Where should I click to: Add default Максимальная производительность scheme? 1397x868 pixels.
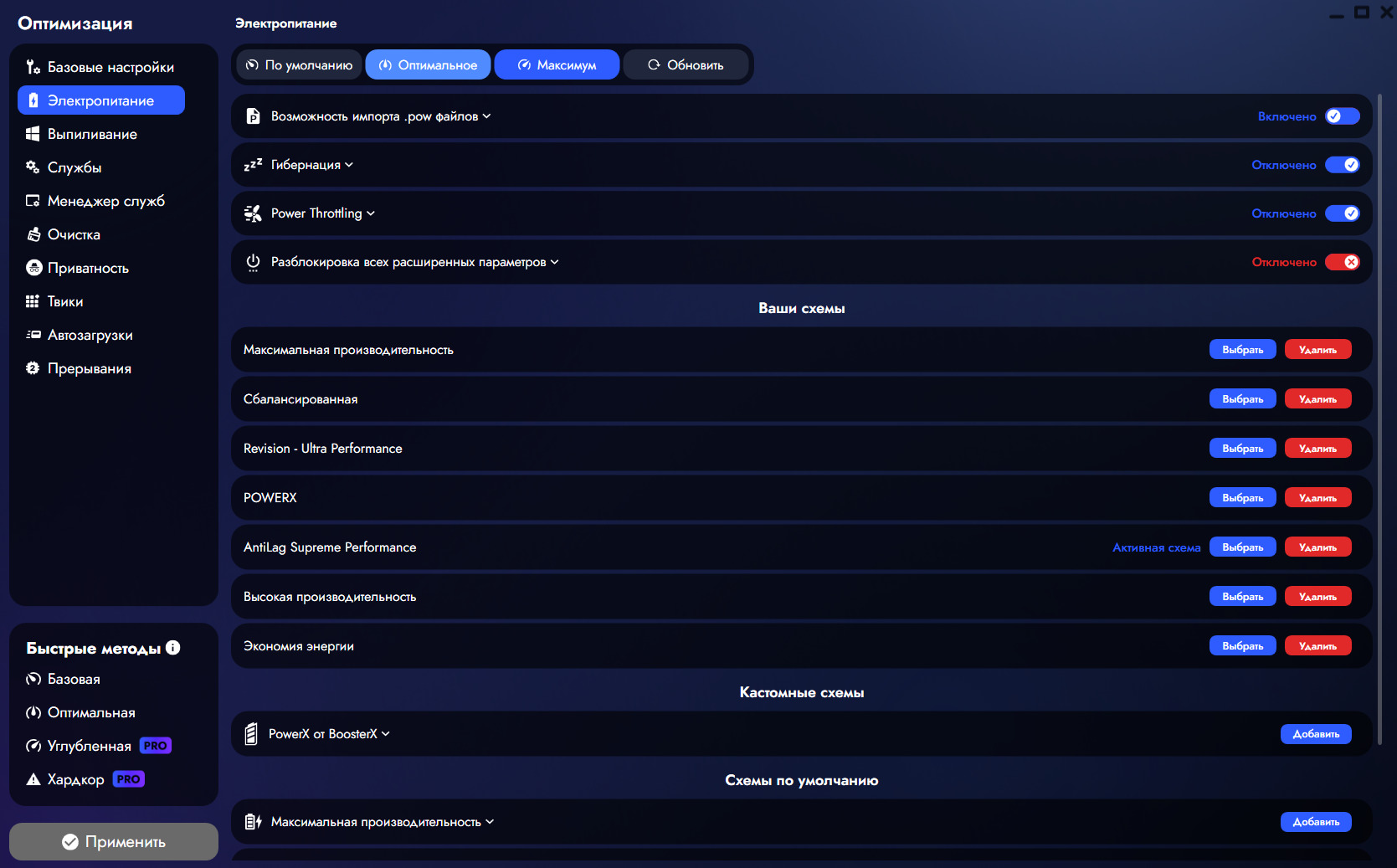pyautogui.click(x=1316, y=822)
